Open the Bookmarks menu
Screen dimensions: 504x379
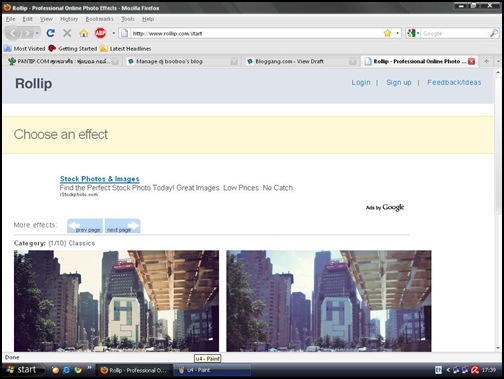click(99, 19)
